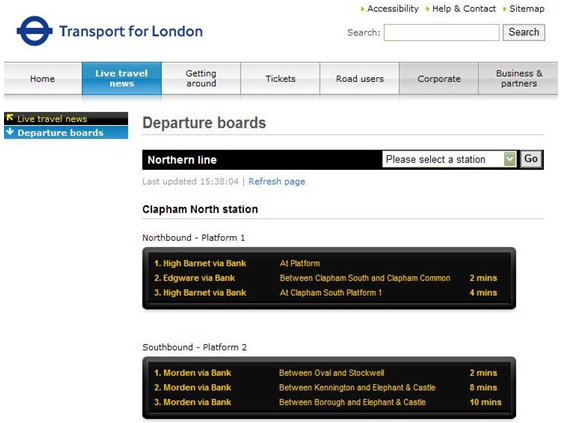
Task: Click the Go button next to station selector
Action: pos(531,159)
